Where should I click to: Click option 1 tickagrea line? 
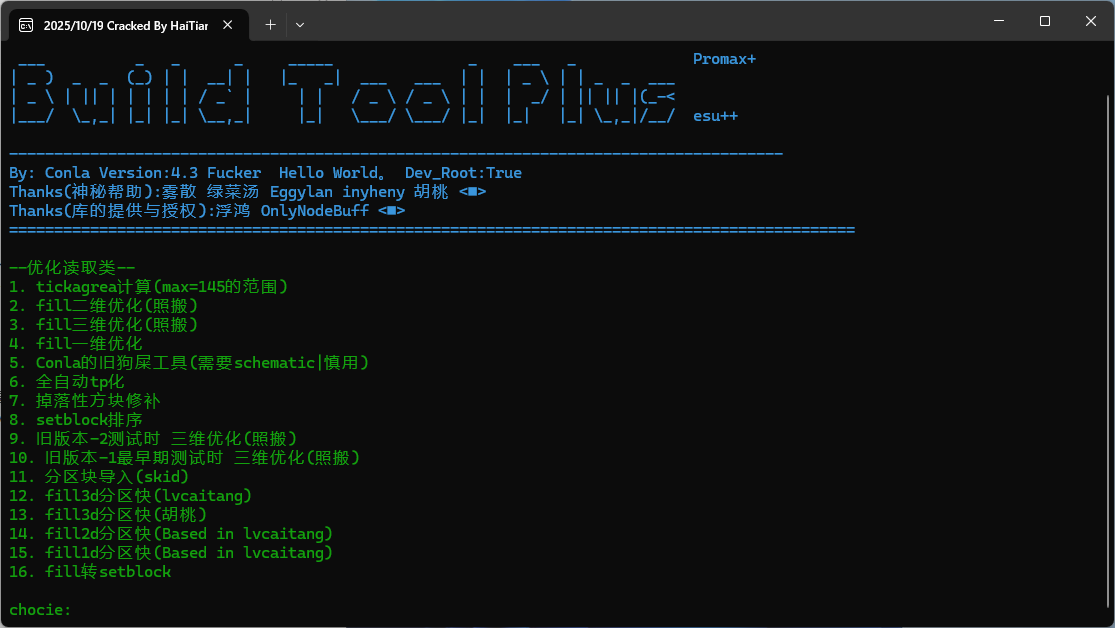(148, 287)
